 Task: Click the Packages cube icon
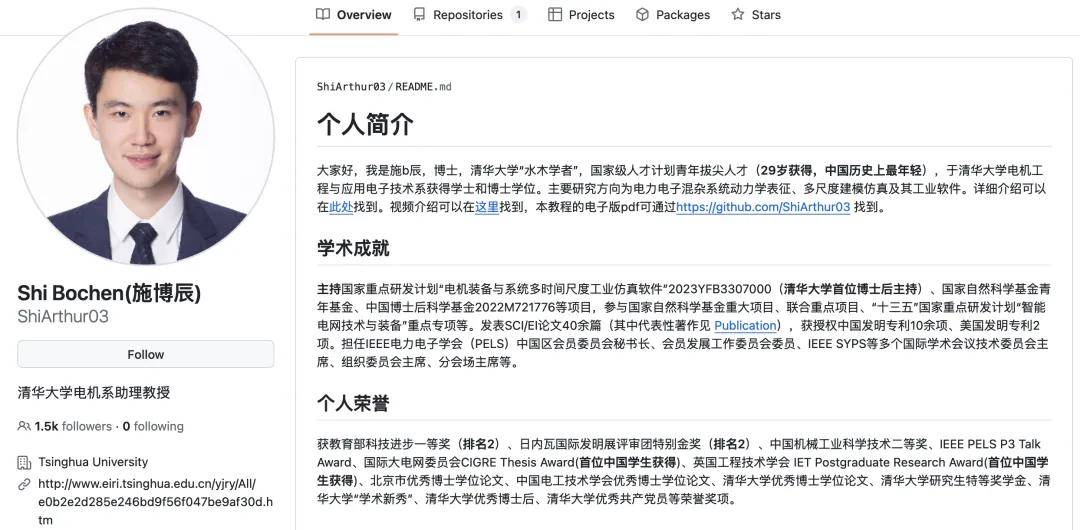click(x=642, y=14)
